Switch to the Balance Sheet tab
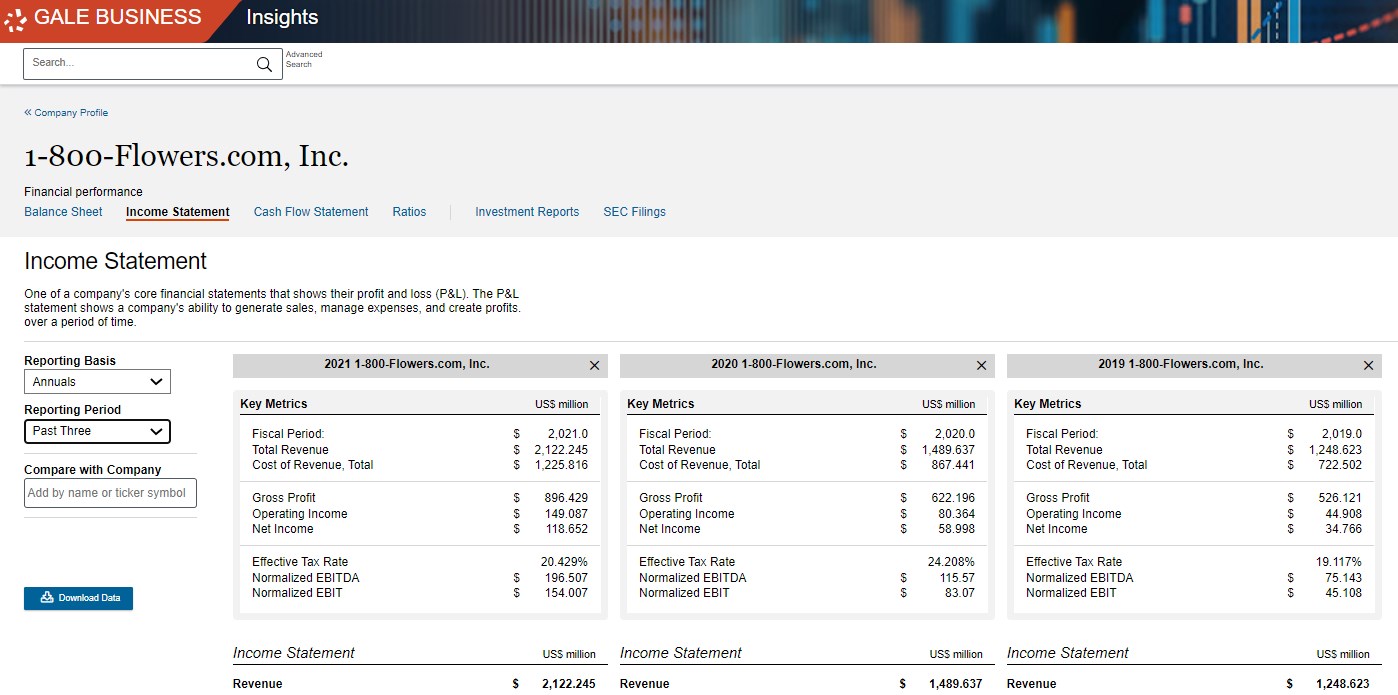 pos(63,212)
